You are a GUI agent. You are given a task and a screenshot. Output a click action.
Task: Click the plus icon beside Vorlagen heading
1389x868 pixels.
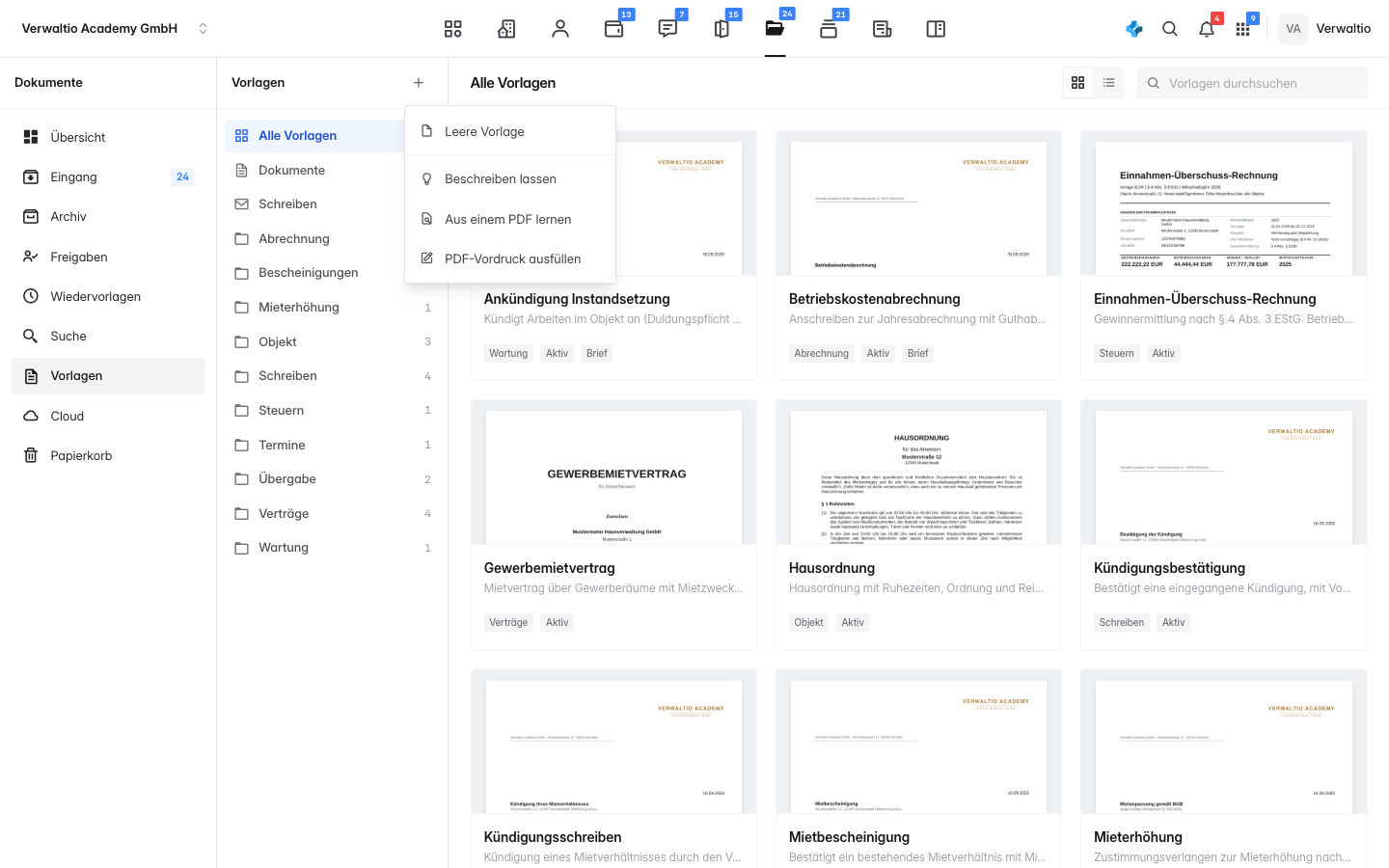[419, 83]
